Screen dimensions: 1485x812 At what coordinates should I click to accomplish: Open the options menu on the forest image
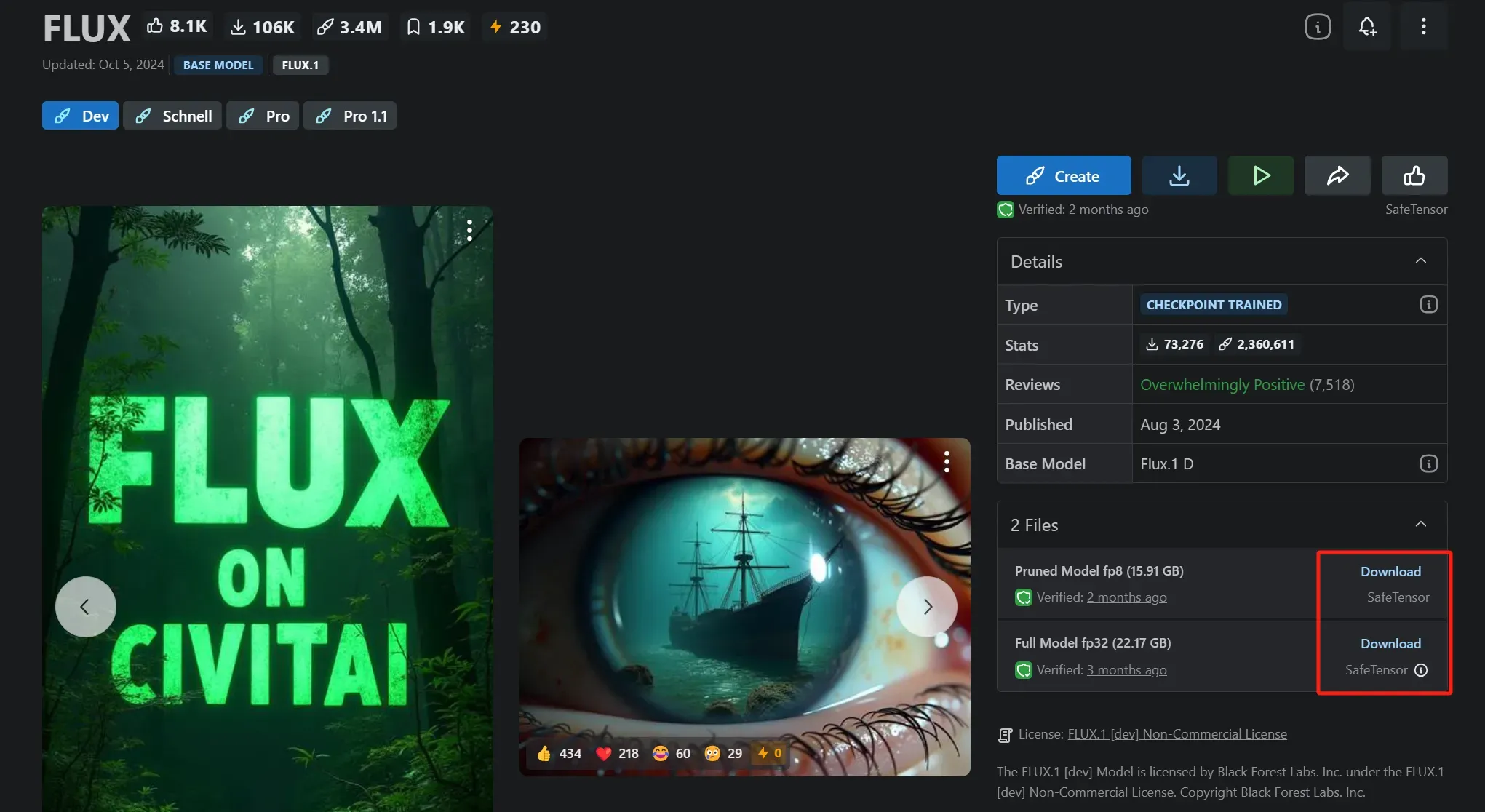pos(470,231)
